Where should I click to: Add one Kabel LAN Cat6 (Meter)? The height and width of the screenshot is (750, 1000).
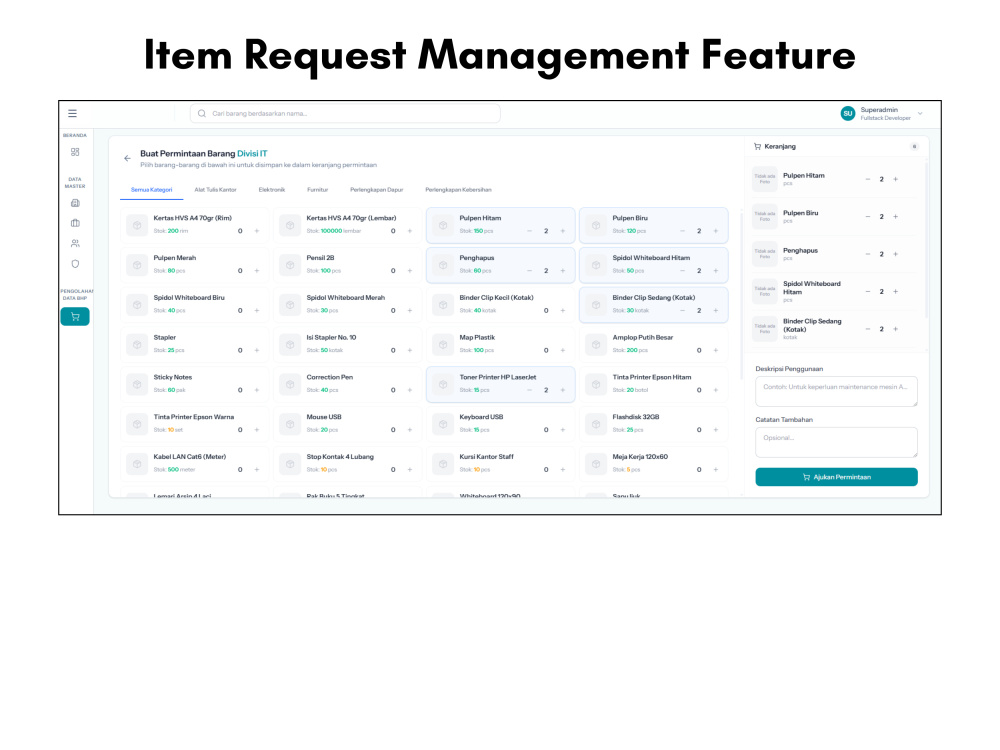(x=257, y=469)
